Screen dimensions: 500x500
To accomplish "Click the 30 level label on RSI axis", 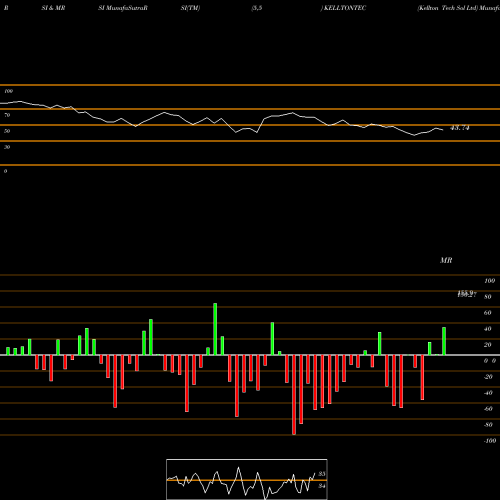I will 7,147.
